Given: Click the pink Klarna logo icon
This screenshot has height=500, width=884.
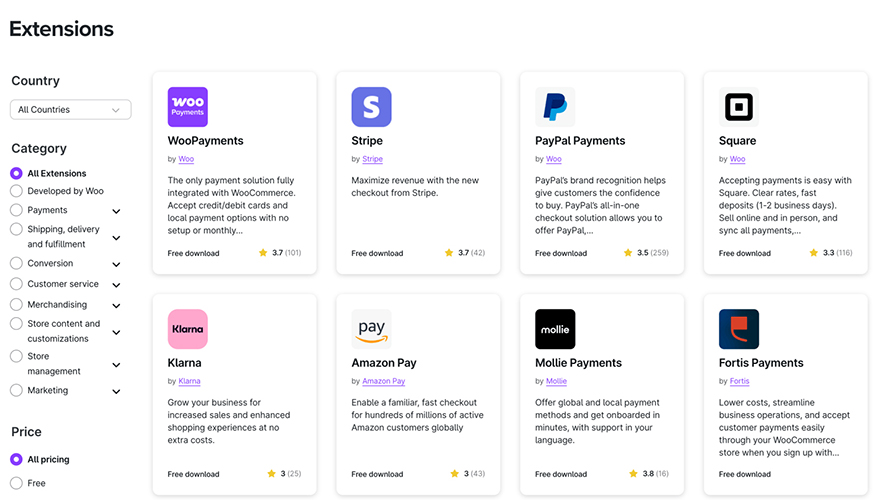Looking at the screenshot, I should [x=188, y=329].
